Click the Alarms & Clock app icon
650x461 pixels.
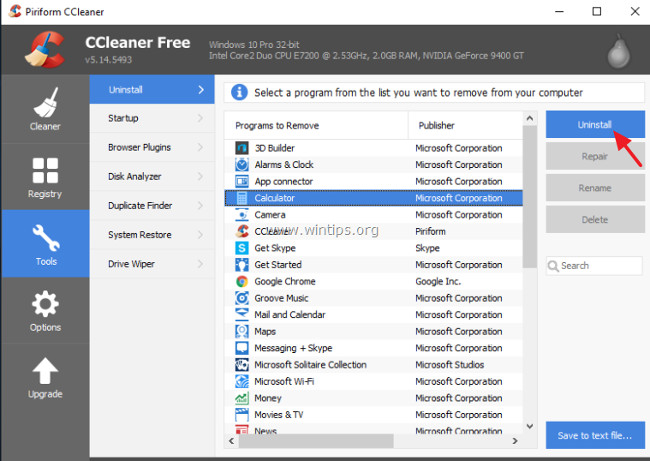[x=242, y=165]
